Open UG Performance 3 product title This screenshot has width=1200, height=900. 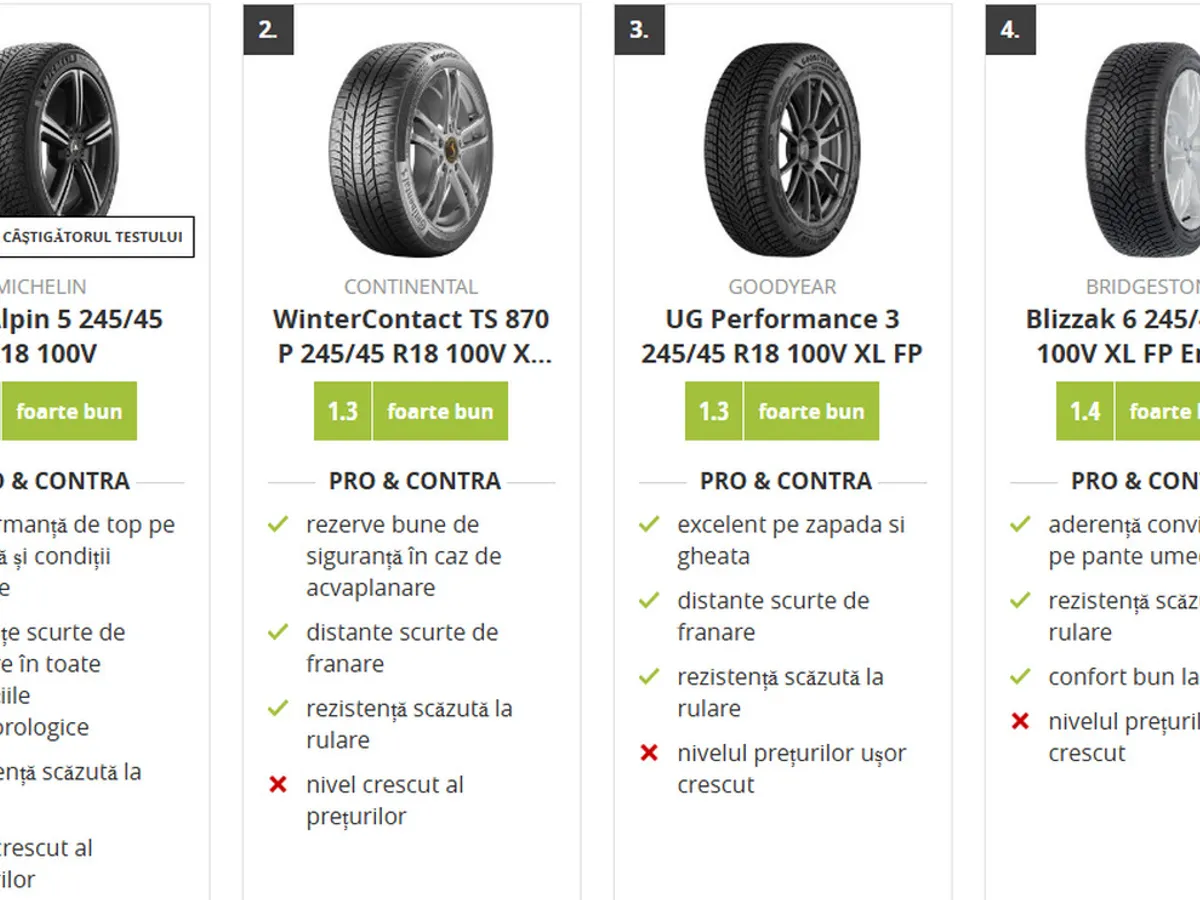[x=782, y=336]
